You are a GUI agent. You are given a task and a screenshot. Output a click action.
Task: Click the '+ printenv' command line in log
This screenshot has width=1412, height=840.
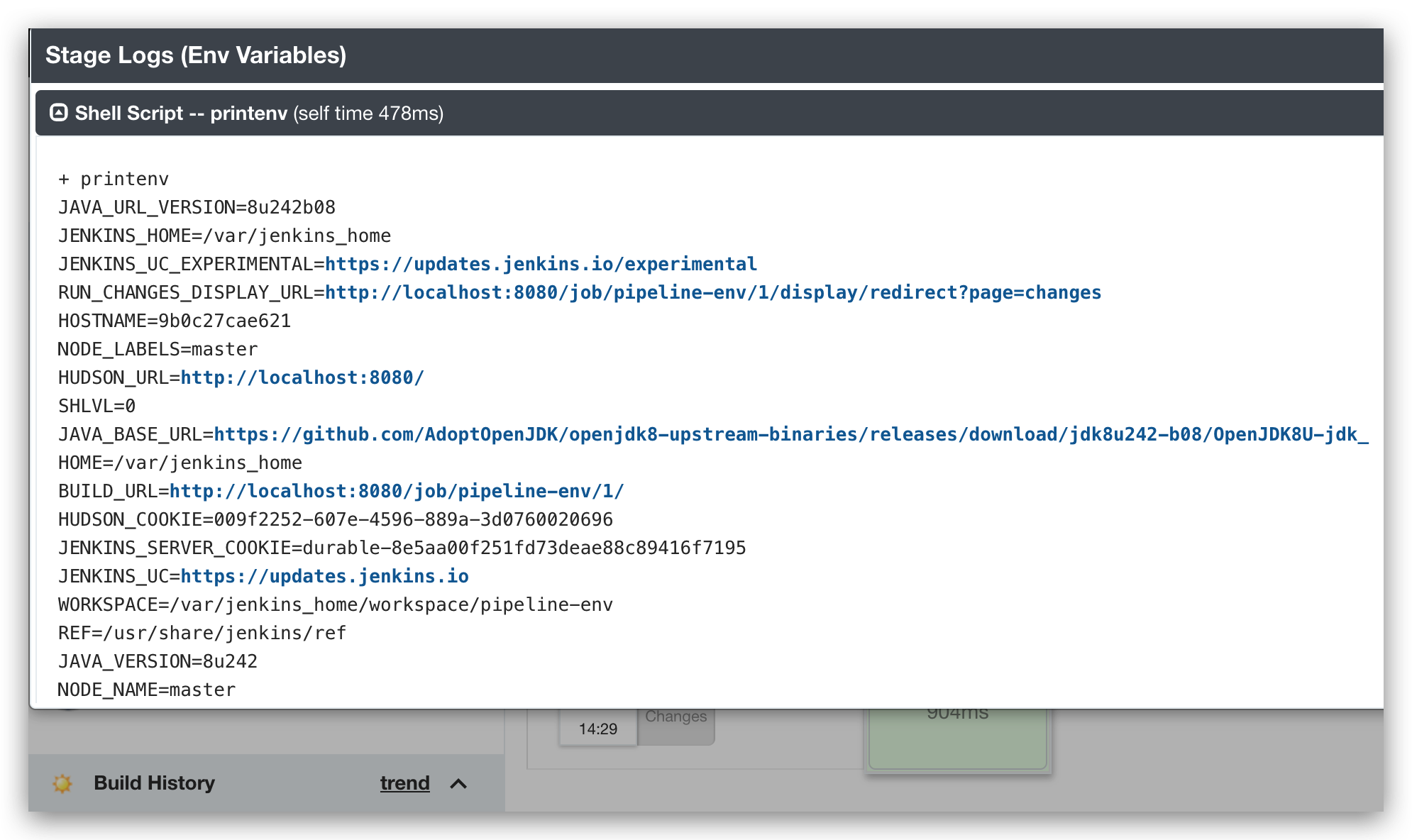coord(114,179)
